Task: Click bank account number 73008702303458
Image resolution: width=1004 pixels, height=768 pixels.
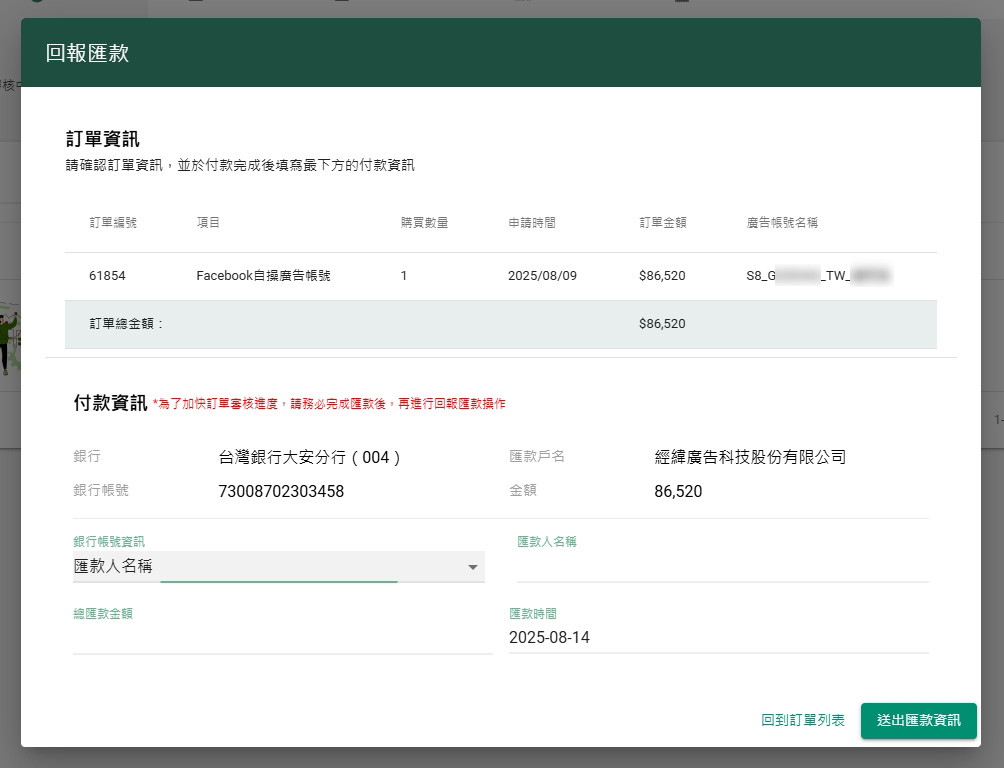Action: [x=281, y=491]
